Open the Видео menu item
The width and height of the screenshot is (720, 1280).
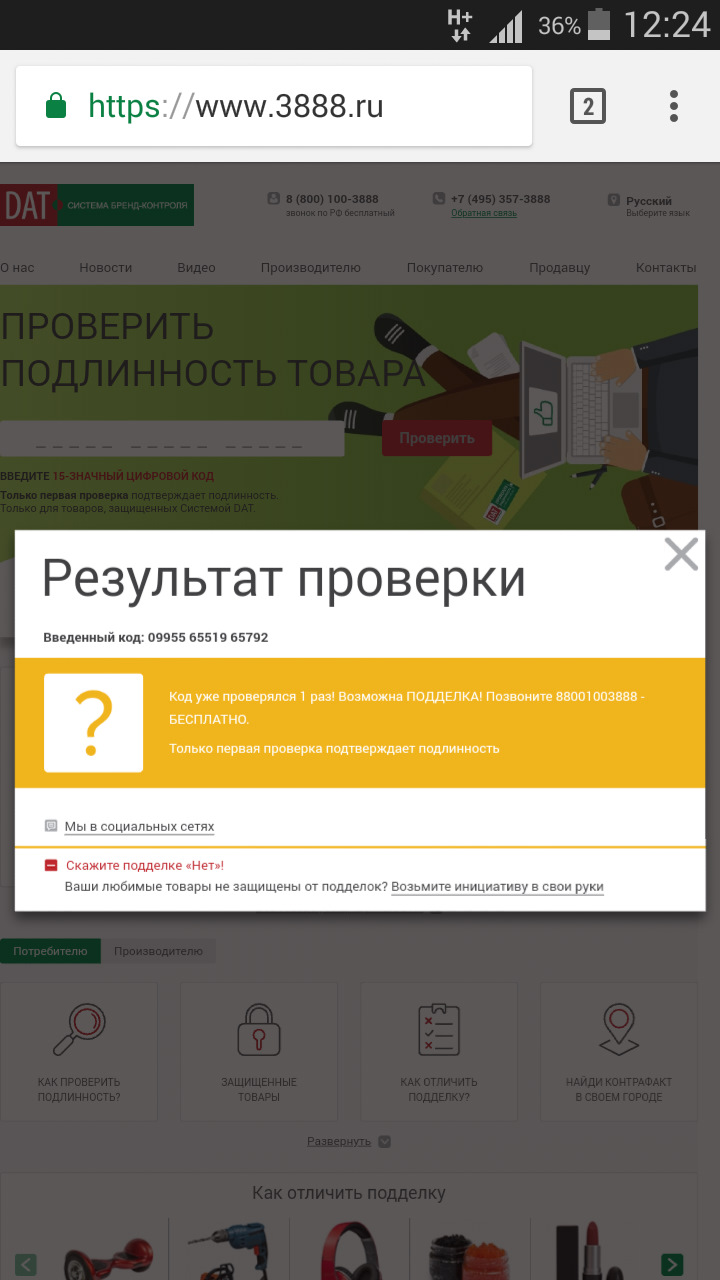click(196, 268)
